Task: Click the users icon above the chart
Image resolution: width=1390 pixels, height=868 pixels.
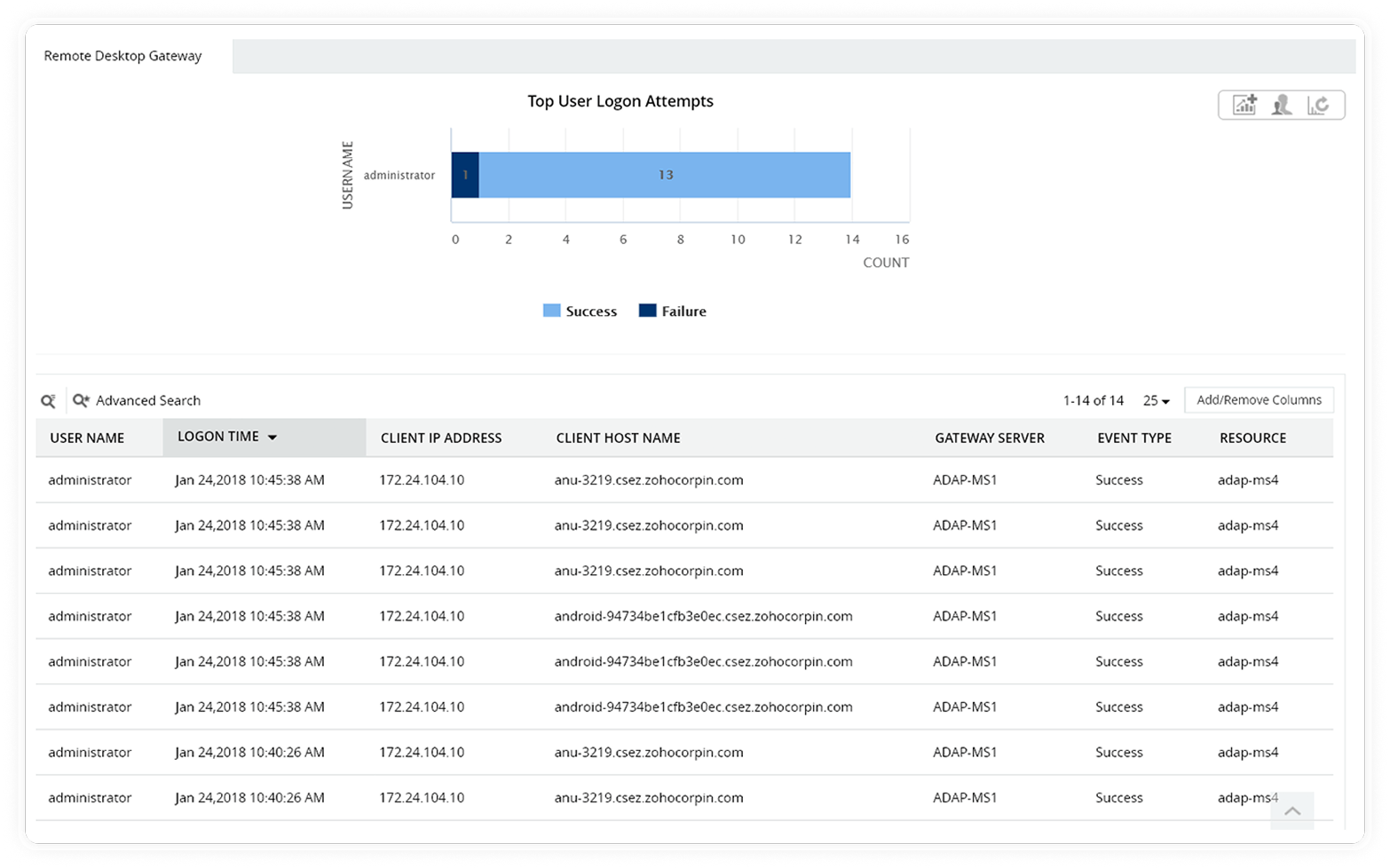Action: click(1281, 105)
